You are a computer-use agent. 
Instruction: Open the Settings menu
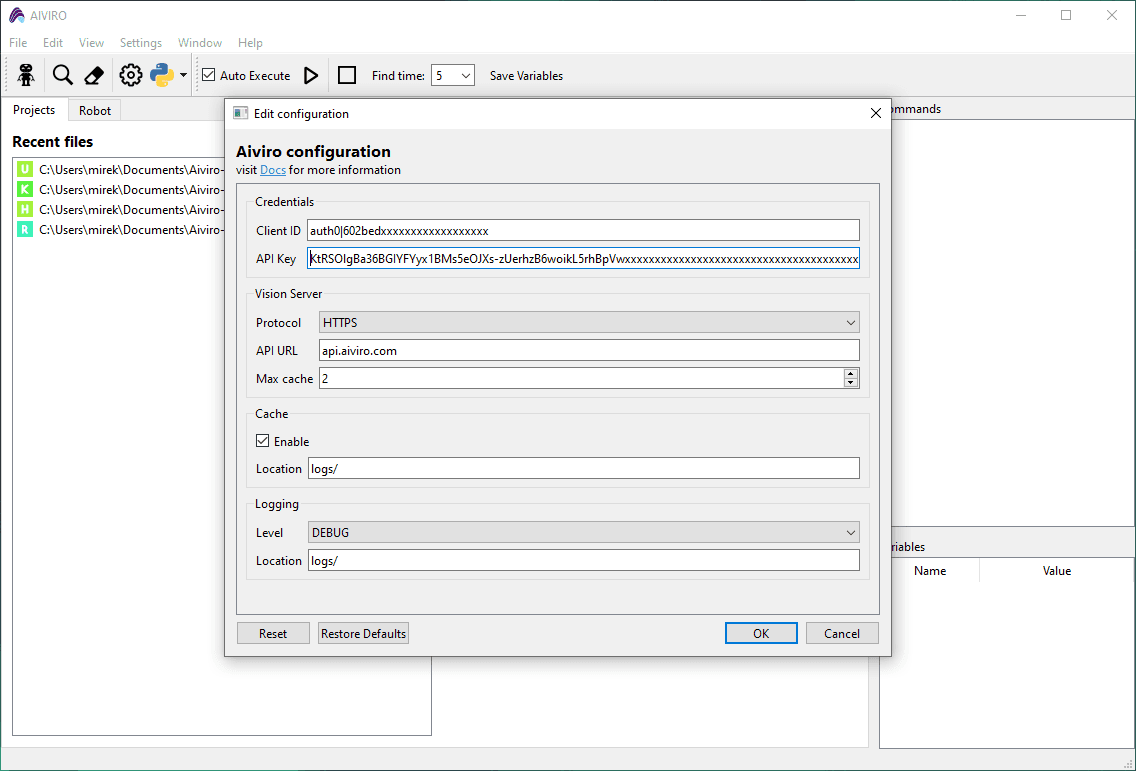pyautogui.click(x=141, y=43)
